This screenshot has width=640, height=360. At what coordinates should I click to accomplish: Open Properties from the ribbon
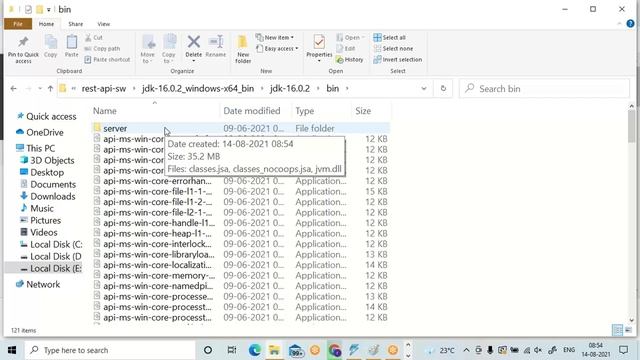[x=319, y=48]
